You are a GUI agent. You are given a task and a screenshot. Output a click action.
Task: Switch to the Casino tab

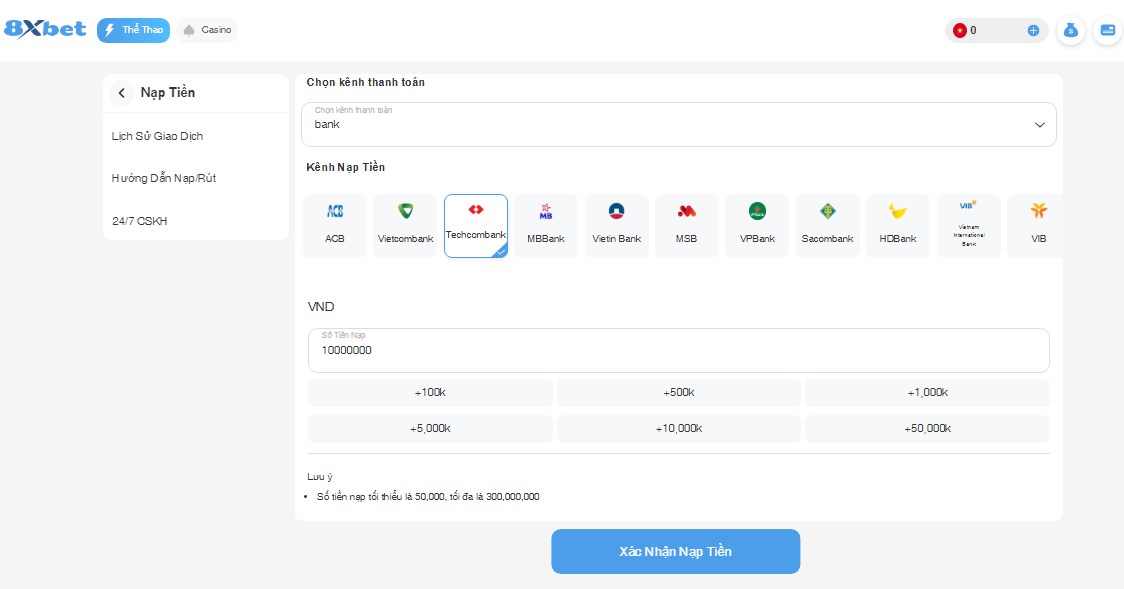(207, 30)
